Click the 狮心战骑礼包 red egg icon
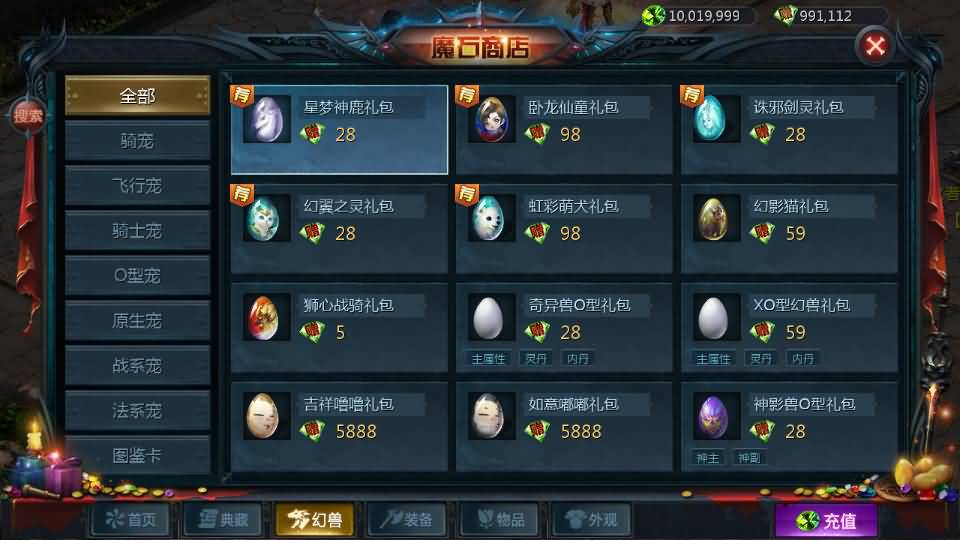 pyautogui.click(x=266, y=318)
